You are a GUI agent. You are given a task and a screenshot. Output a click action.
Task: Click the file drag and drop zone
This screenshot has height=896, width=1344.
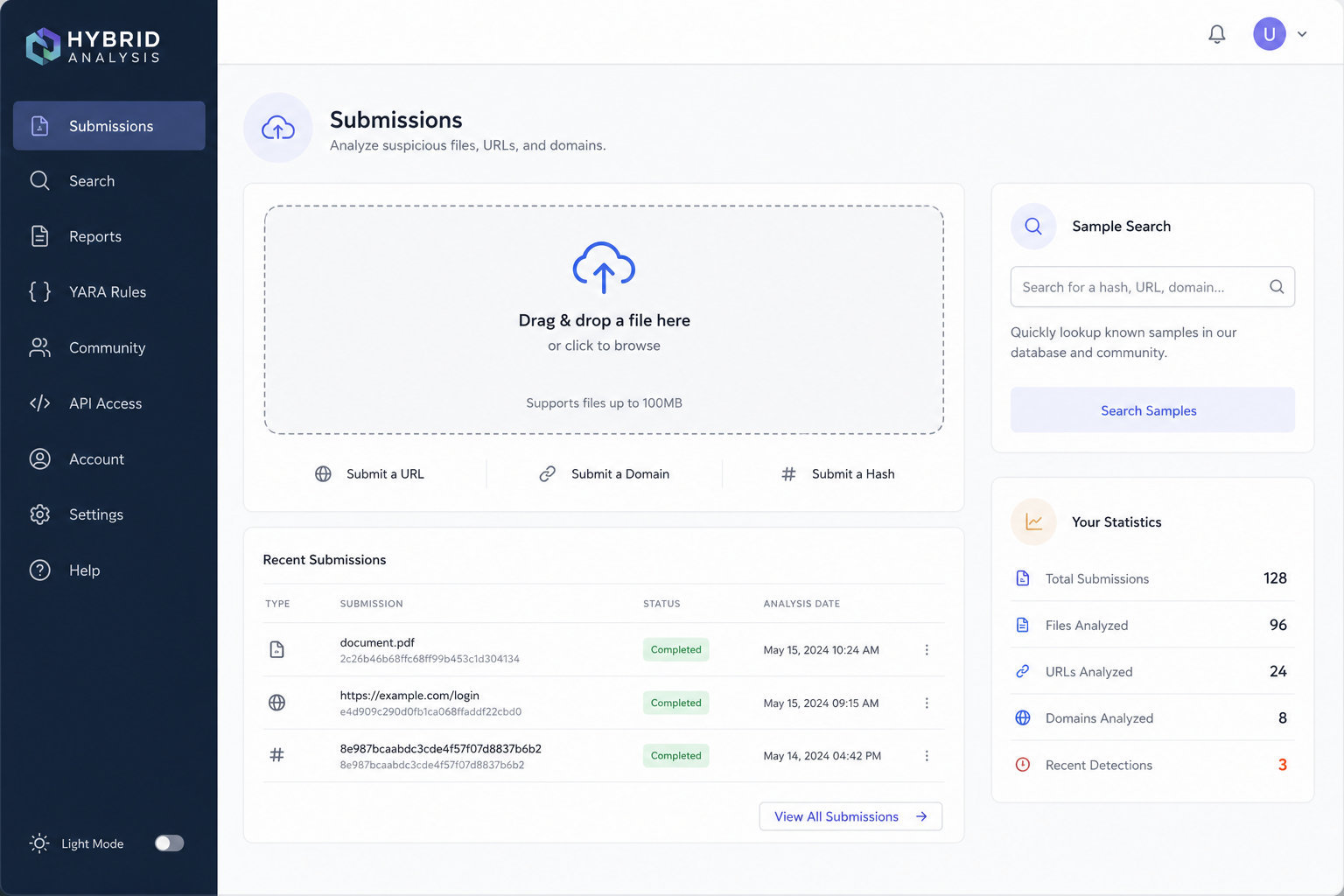click(x=604, y=320)
